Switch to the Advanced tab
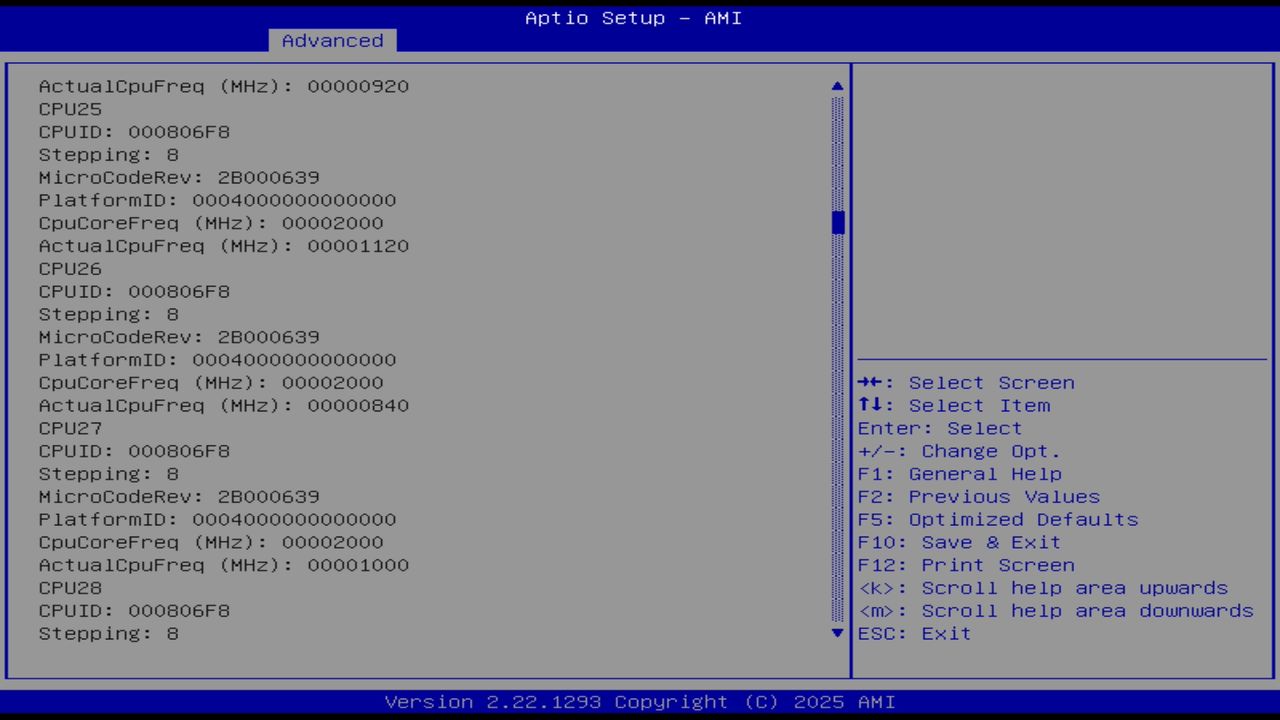The image size is (1280, 720). point(331,40)
